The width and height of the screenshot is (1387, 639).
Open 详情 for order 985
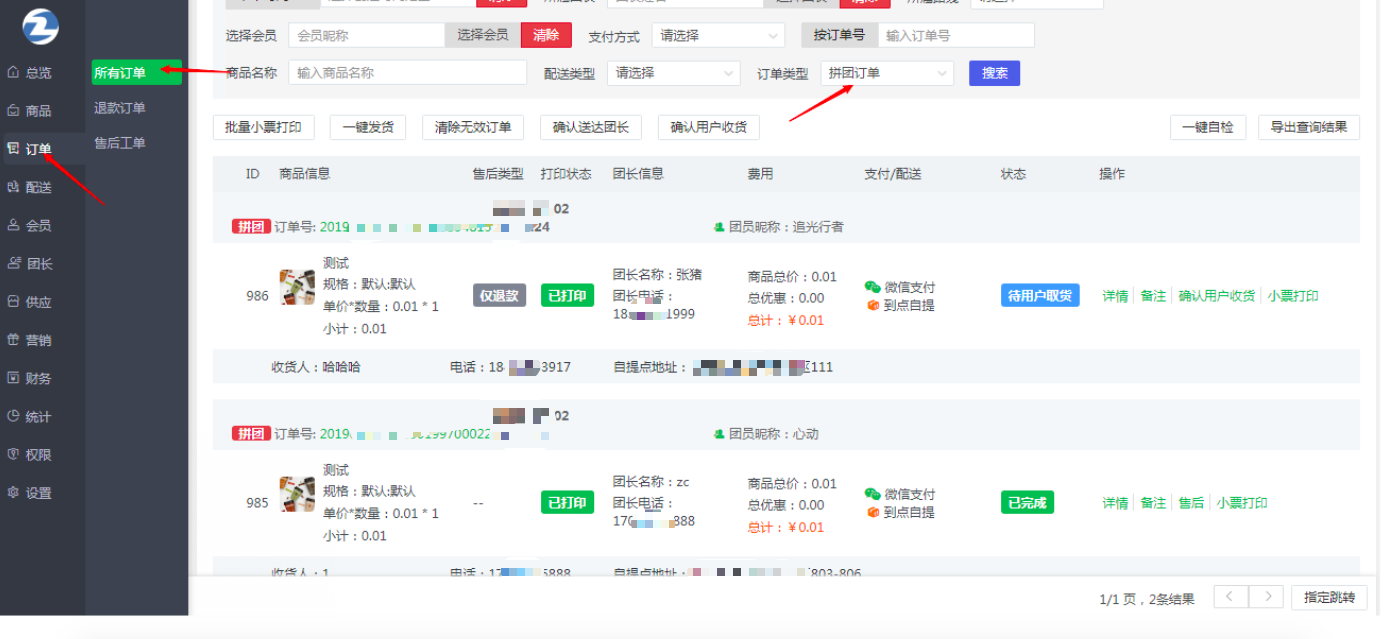click(x=1115, y=503)
